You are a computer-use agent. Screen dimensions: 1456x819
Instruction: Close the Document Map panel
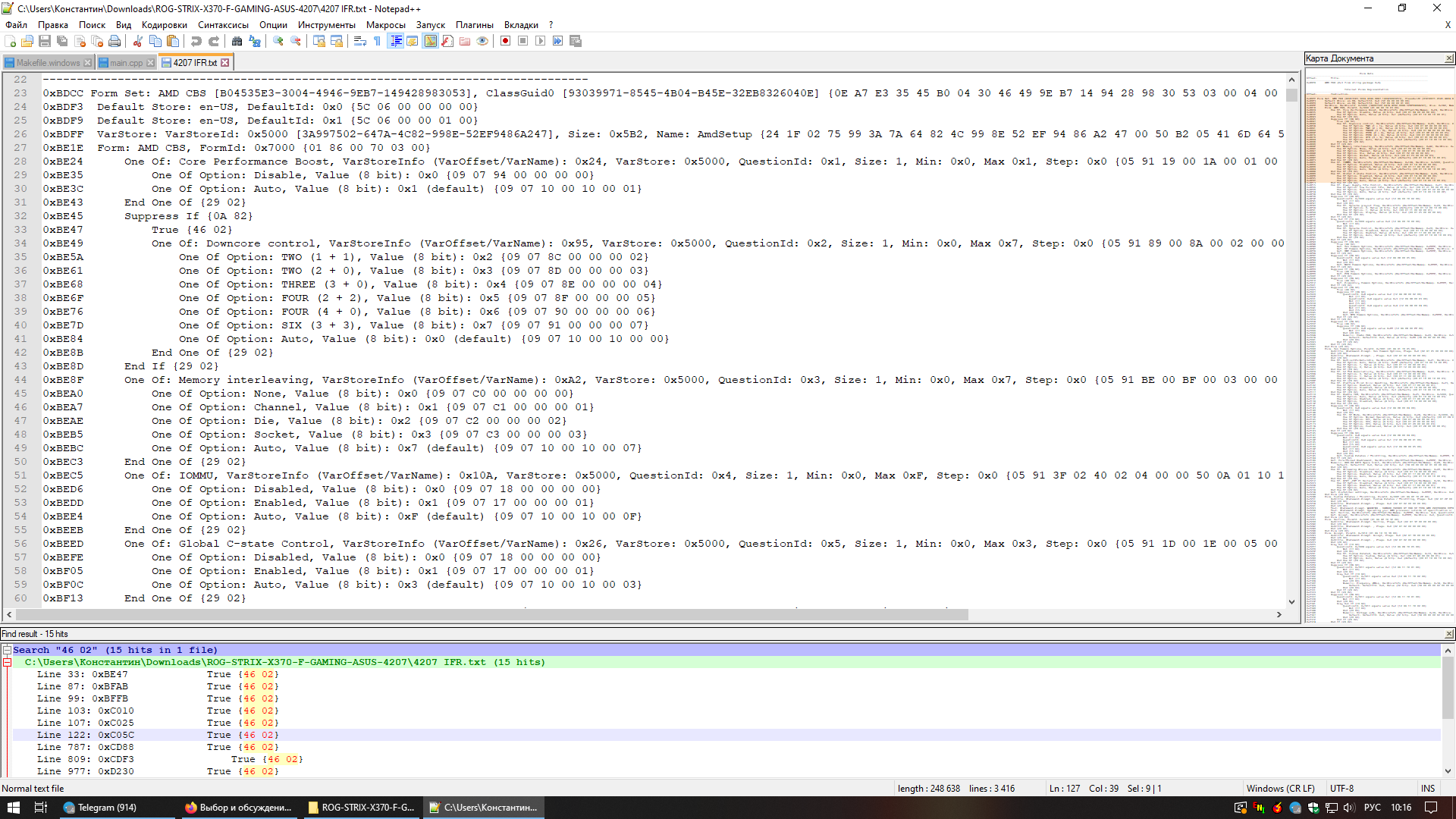pyautogui.click(x=1449, y=58)
